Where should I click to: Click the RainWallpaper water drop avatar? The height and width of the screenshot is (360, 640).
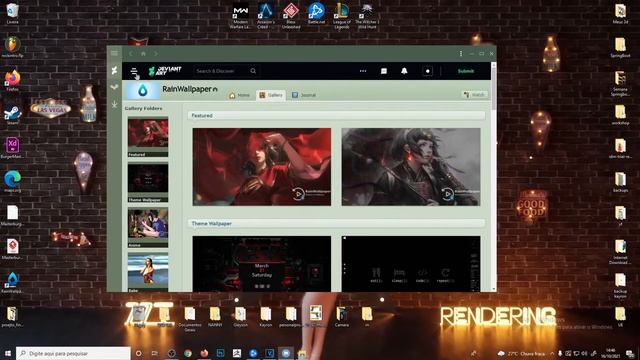pos(142,90)
